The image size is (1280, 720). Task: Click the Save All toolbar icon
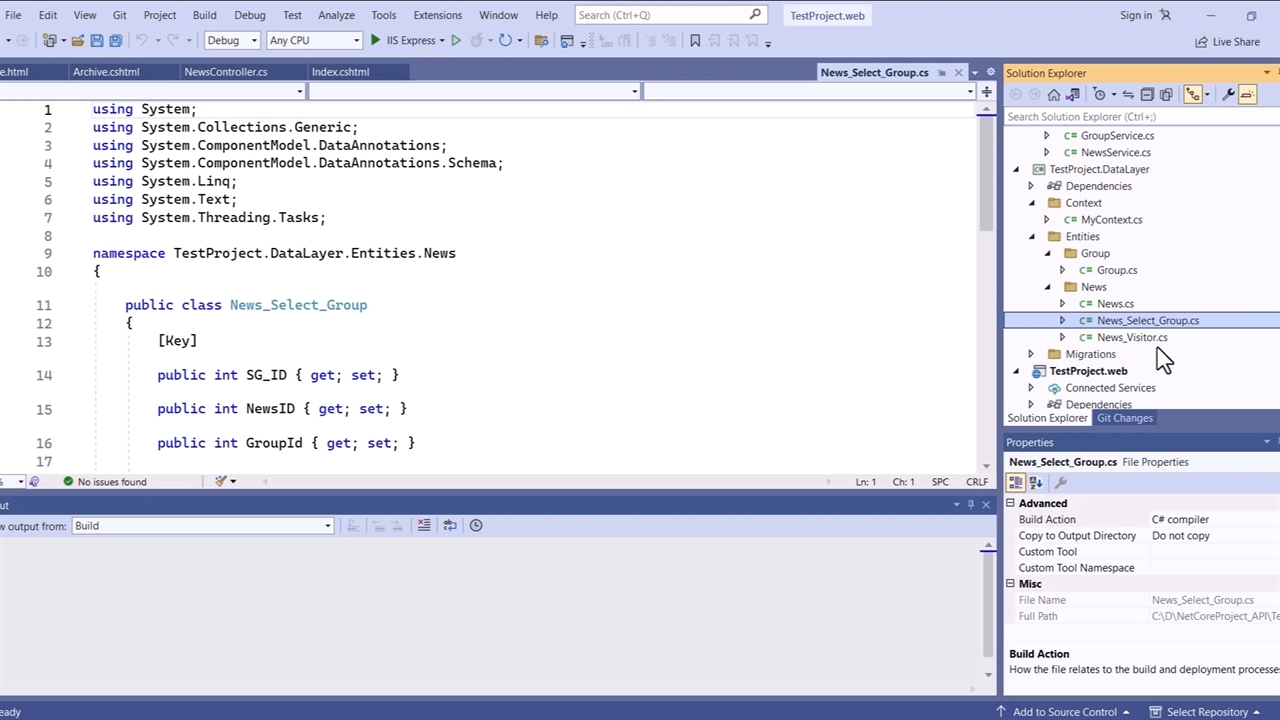[116, 41]
